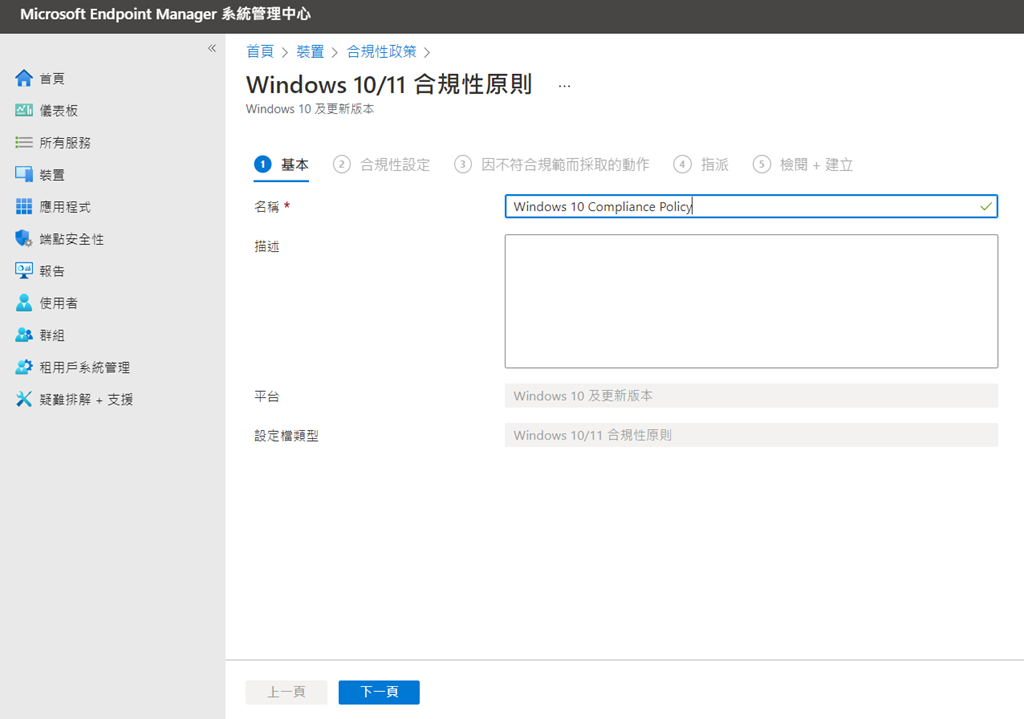Select the Apps (應用程式) grid icon
This screenshot has height=719, width=1024.
point(24,207)
